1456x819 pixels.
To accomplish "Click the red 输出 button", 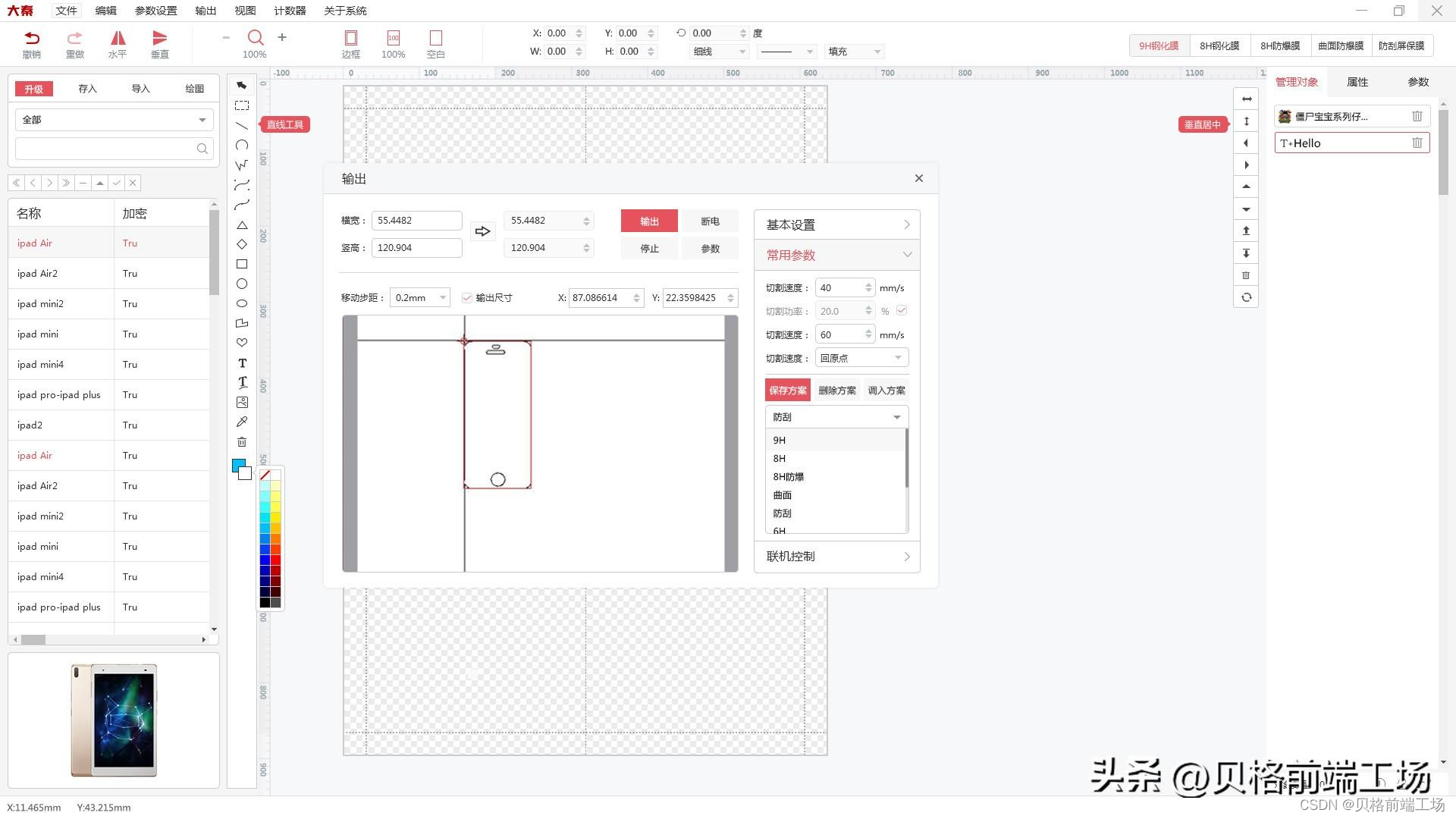I will click(649, 221).
